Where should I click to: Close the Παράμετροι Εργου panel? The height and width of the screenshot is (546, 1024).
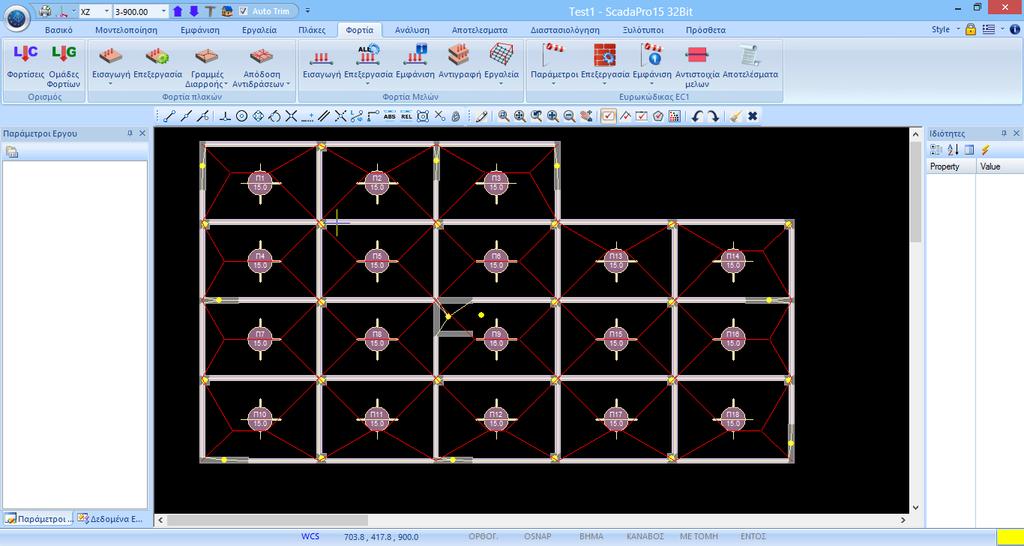(142, 133)
